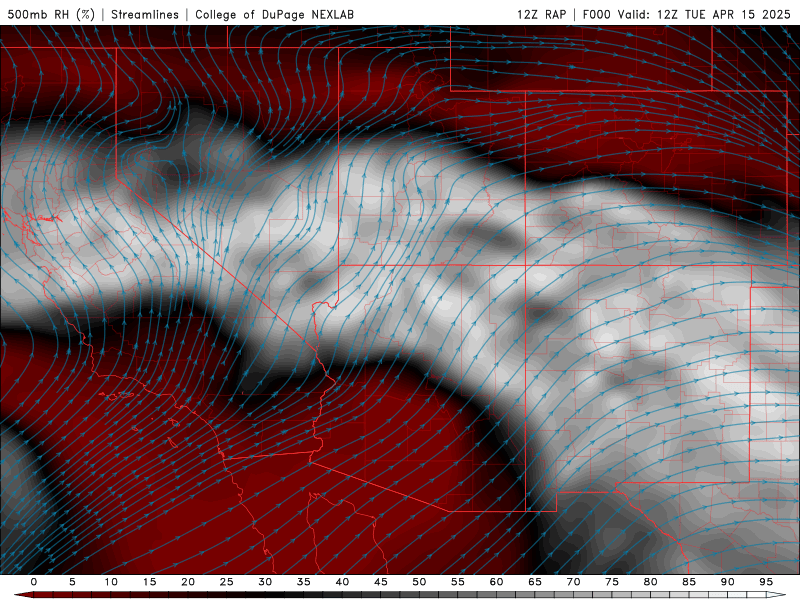Click the '20' value on color scale
Image resolution: width=800 pixels, height=600 pixels.
pos(188,582)
